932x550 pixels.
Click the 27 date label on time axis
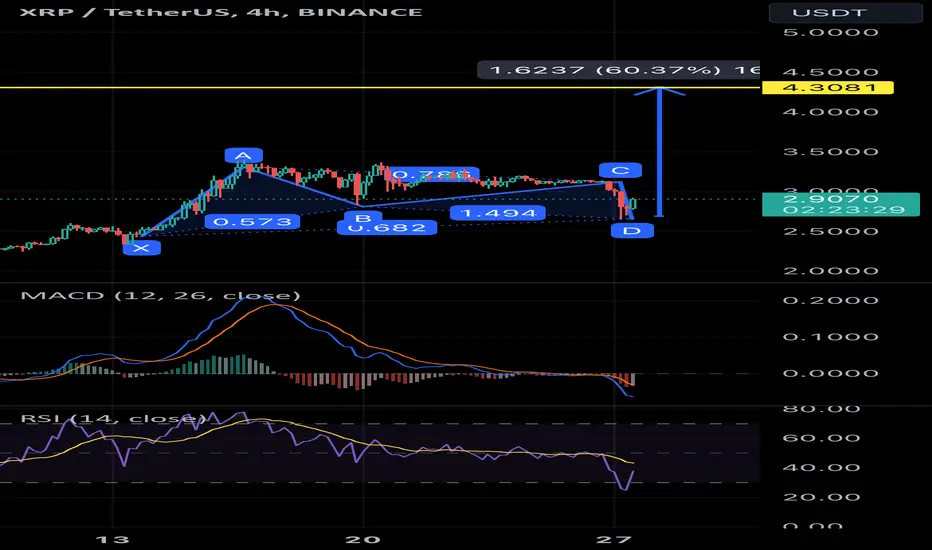[x=614, y=539]
